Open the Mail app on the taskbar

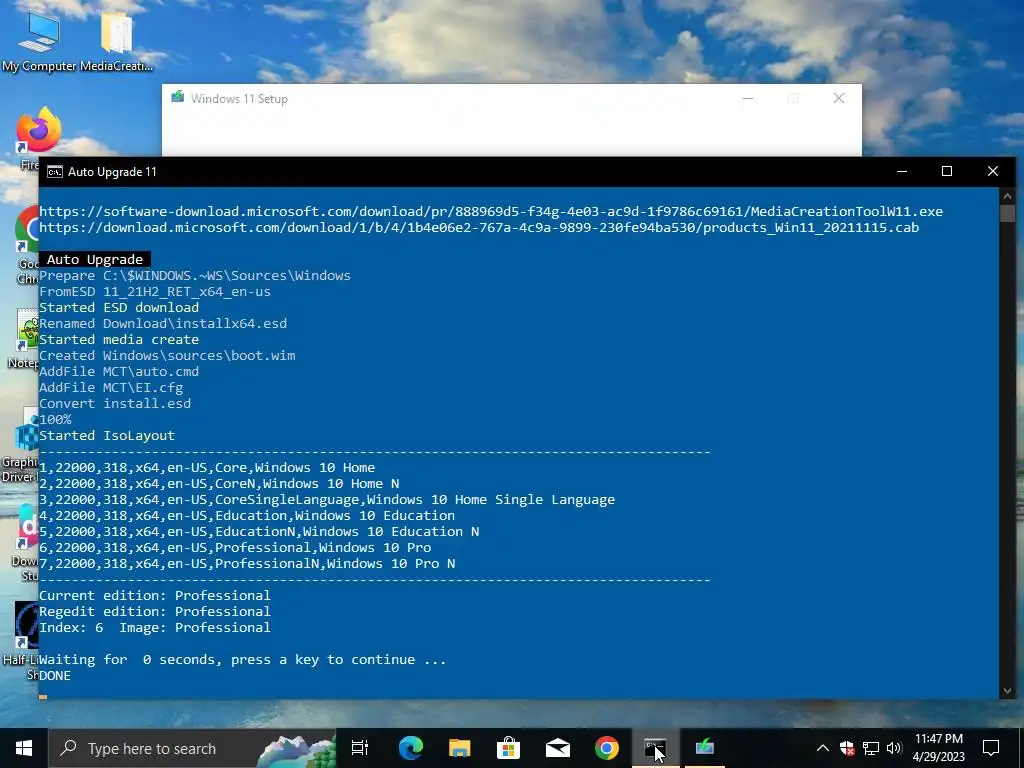558,748
